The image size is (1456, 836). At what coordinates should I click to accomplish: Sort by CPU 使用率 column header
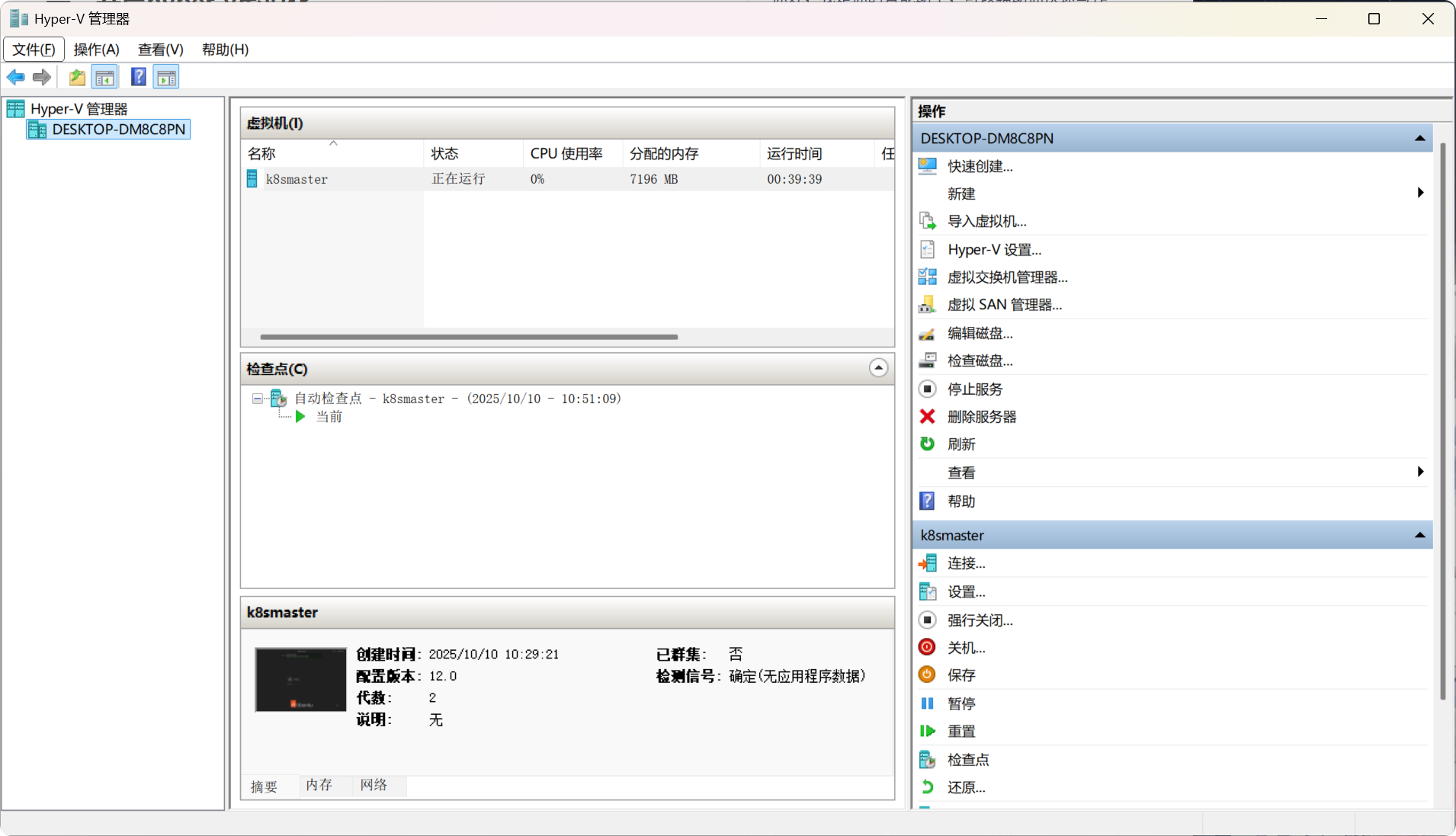(x=572, y=153)
